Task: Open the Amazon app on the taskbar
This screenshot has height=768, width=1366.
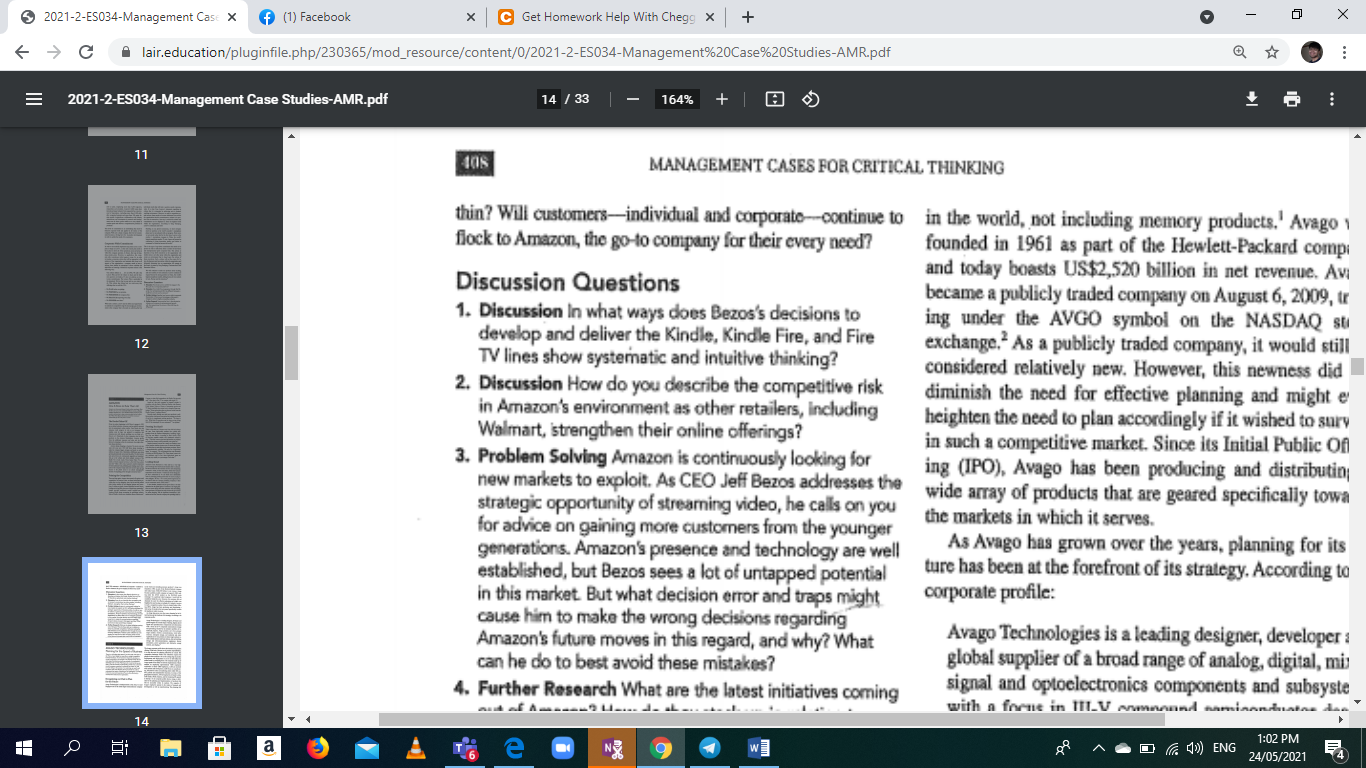Action: 268,748
